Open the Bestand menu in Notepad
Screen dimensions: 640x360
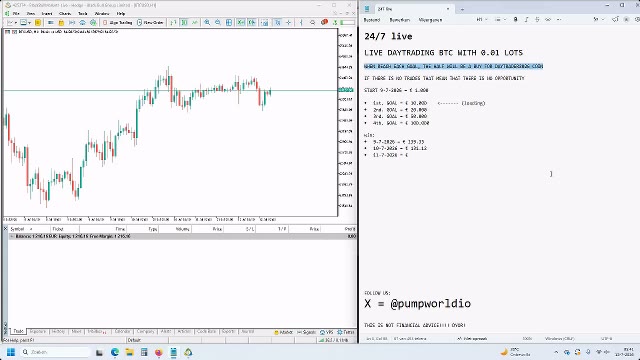pos(372,20)
